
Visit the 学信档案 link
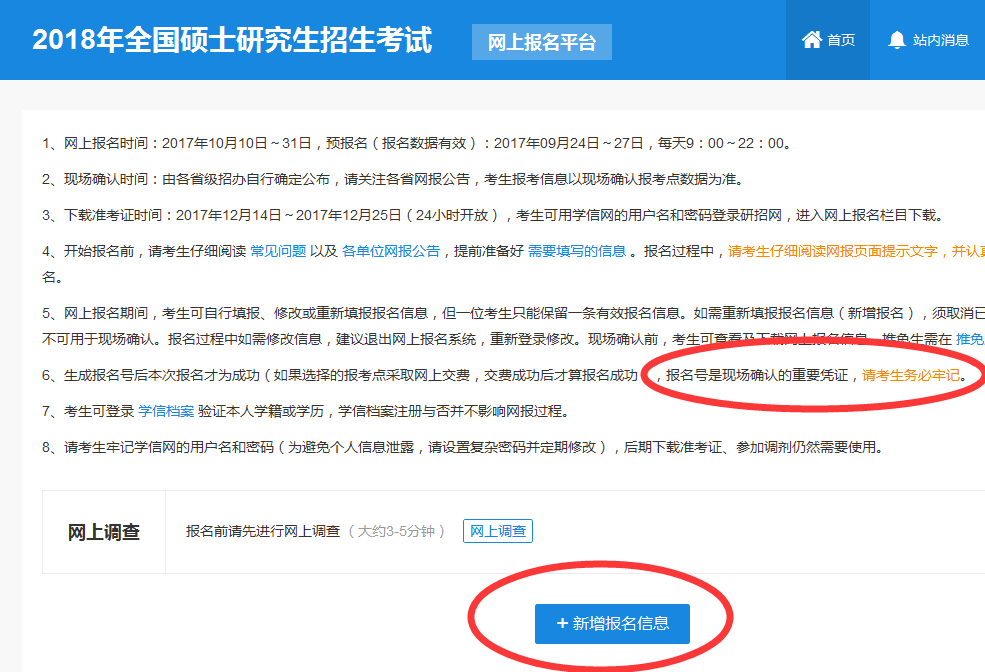(166, 411)
